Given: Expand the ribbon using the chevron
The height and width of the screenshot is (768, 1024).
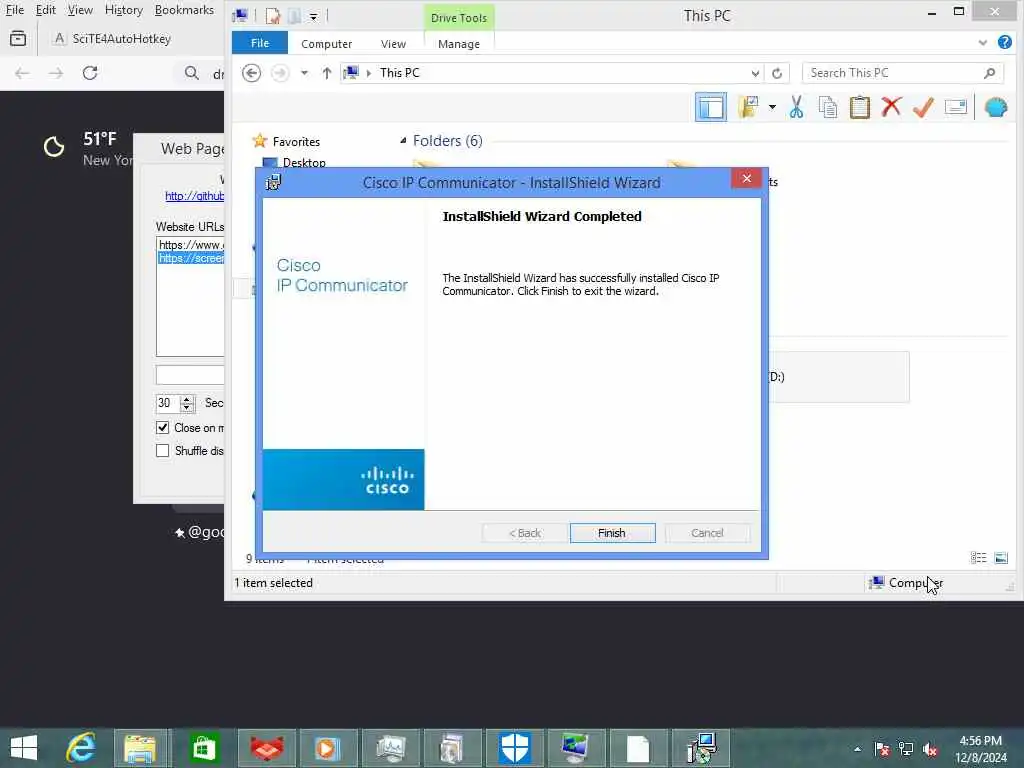Looking at the screenshot, I should click(x=982, y=43).
